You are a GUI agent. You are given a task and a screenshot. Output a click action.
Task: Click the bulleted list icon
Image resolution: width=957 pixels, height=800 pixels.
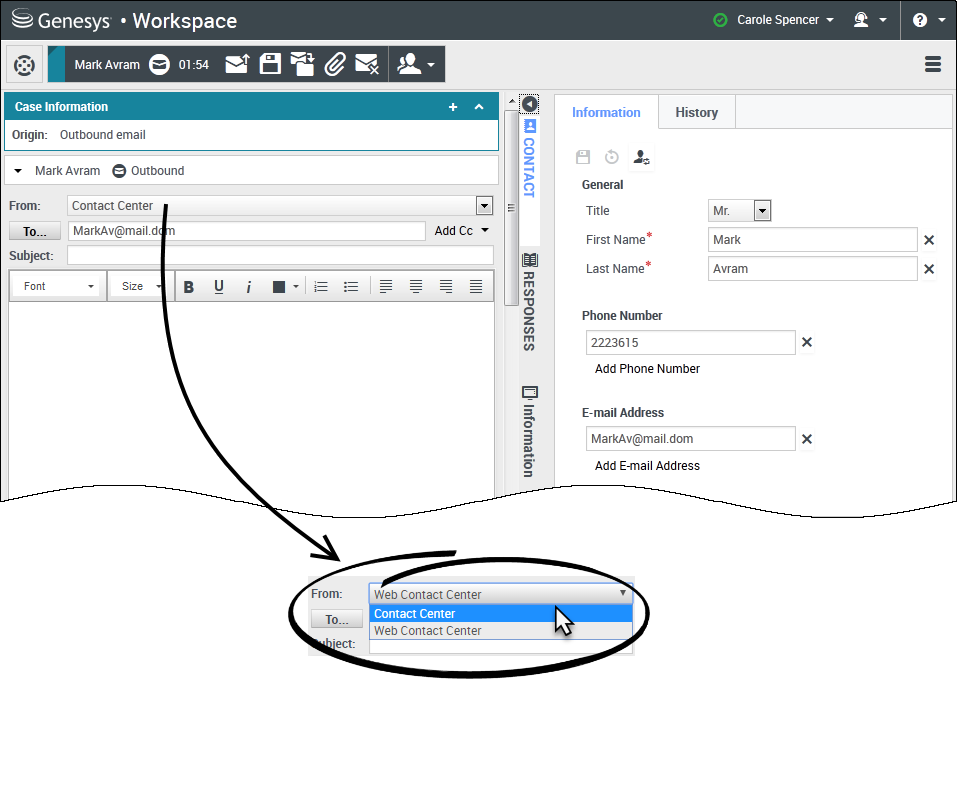coord(351,287)
